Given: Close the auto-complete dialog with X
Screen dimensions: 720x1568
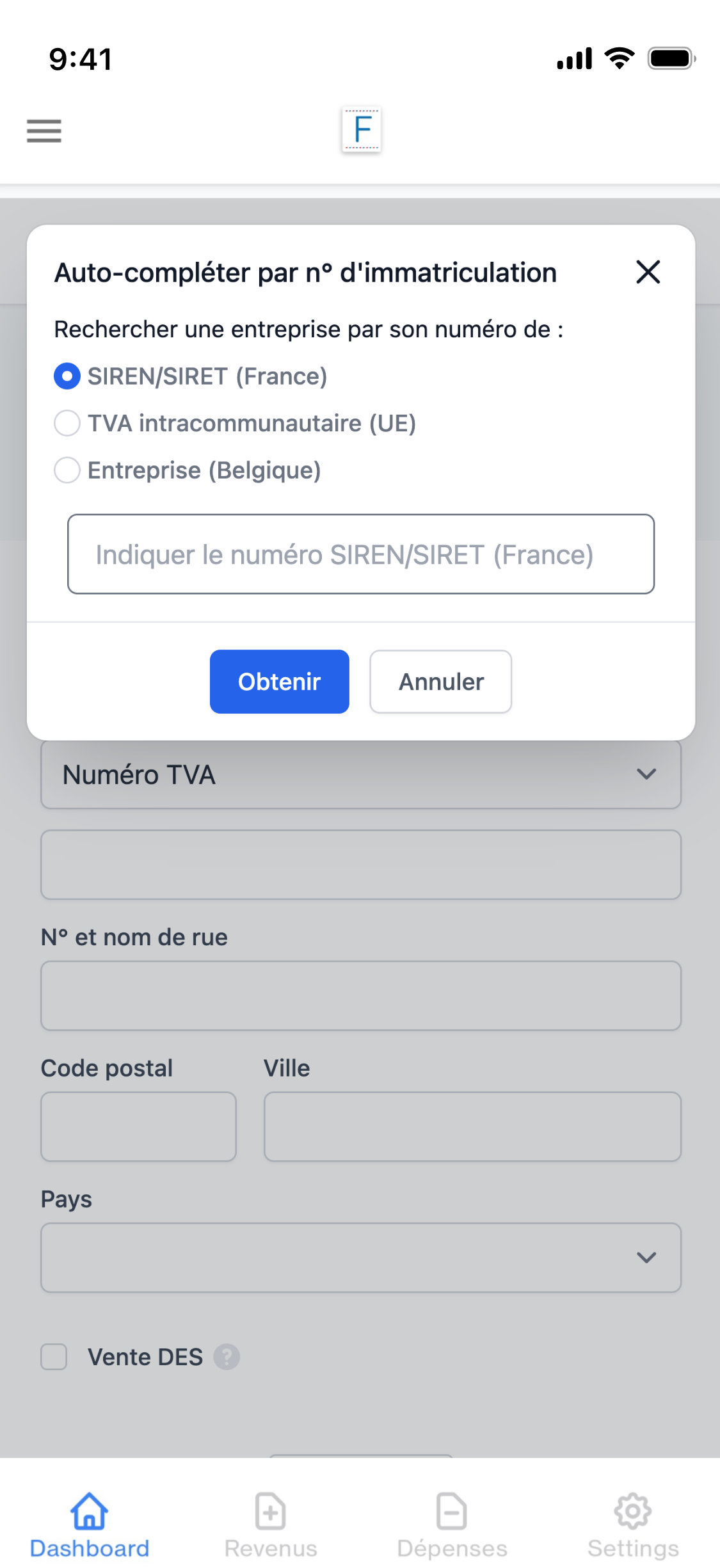Looking at the screenshot, I should coord(648,272).
